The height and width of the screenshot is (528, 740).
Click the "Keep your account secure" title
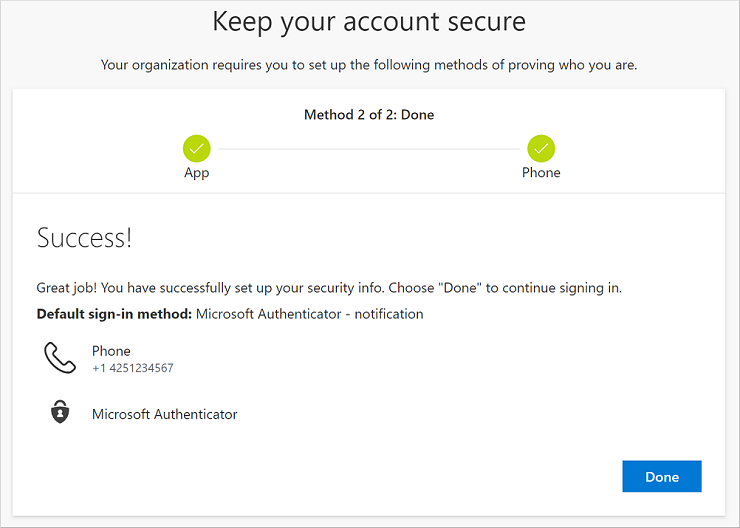coord(369,21)
